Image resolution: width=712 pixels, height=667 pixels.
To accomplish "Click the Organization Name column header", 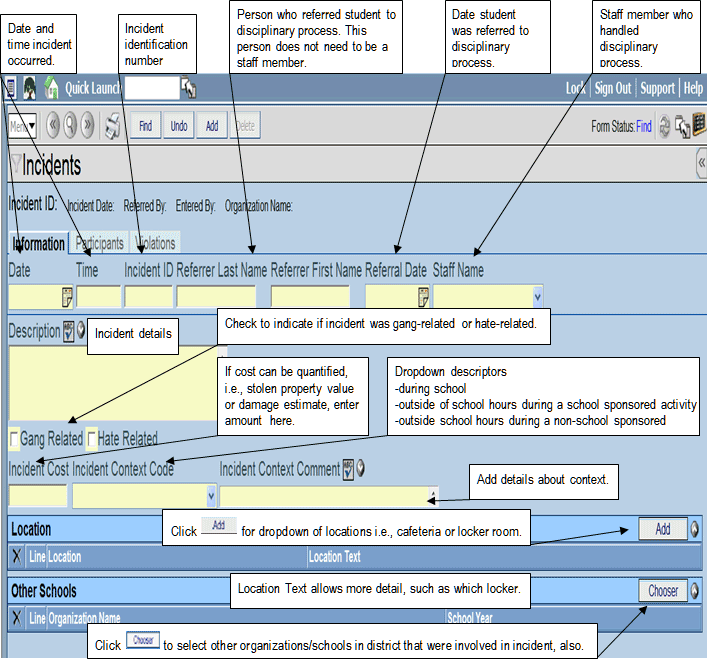I will click(x=84, y=618).
